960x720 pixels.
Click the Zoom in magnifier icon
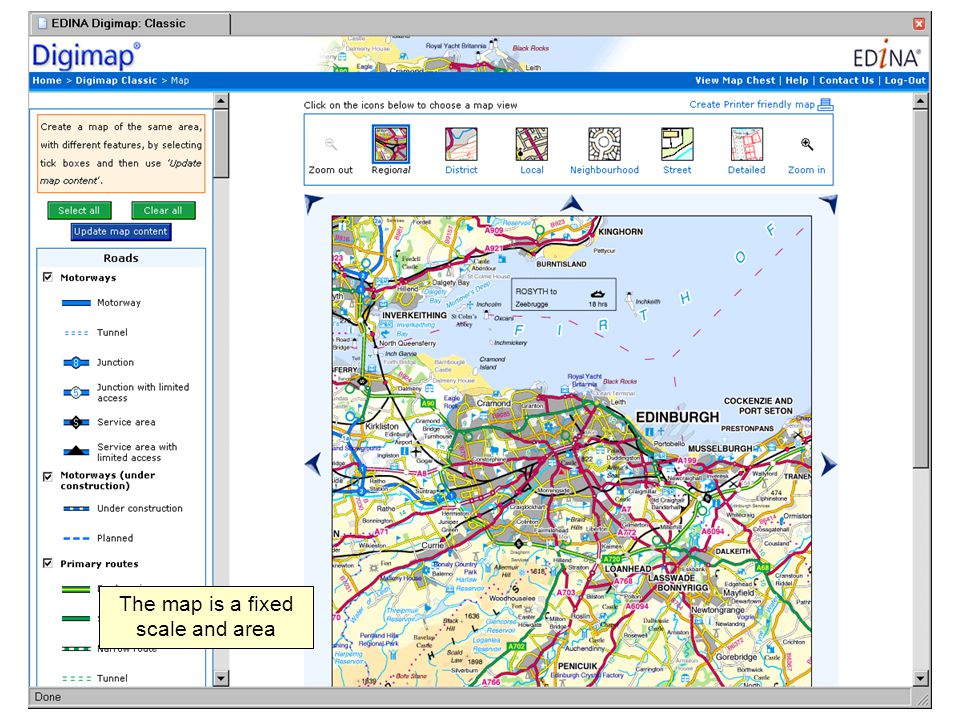807,144
